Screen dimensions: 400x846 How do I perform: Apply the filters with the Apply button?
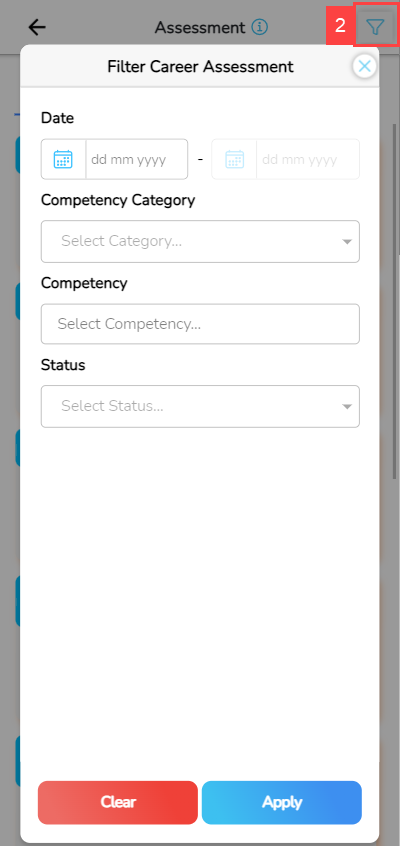point(282,802)
